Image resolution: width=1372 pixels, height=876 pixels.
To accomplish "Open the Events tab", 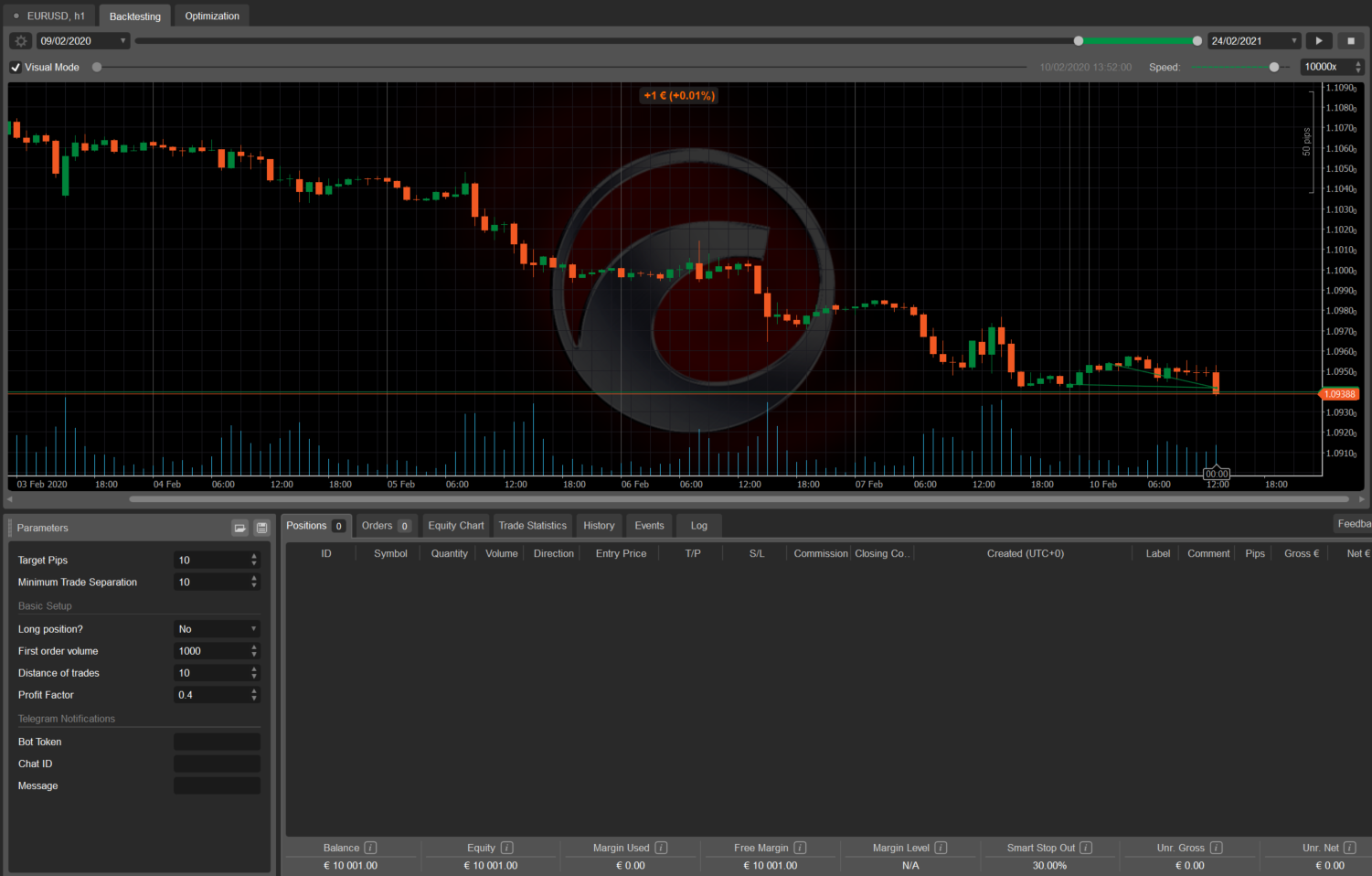I will [649, 526].
